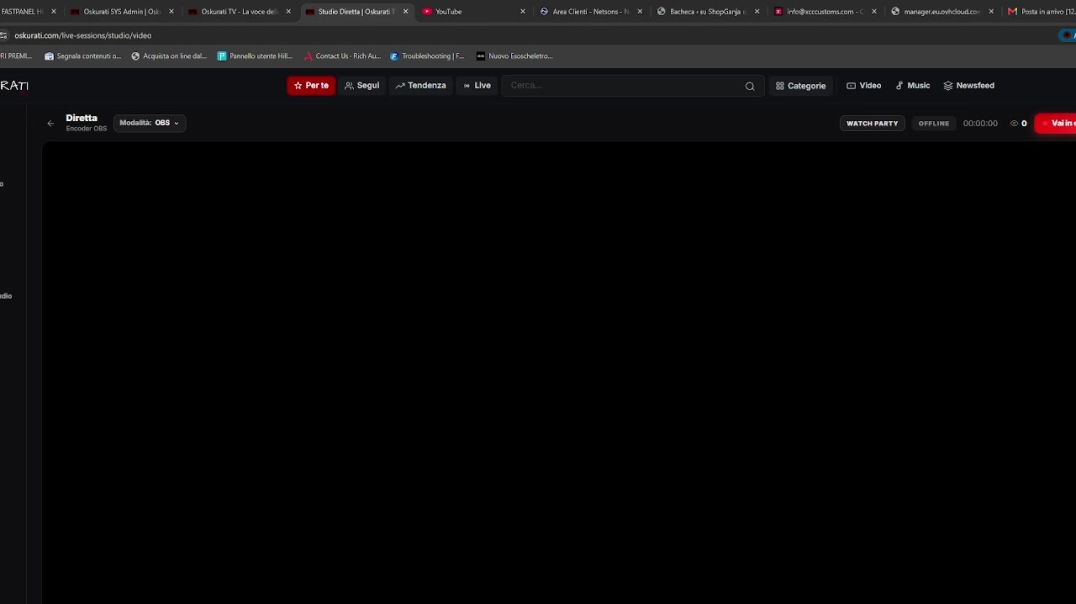Open the Troubleshooting bookmark
Viewport: 1076px width, 604px height.
(427, 56)
